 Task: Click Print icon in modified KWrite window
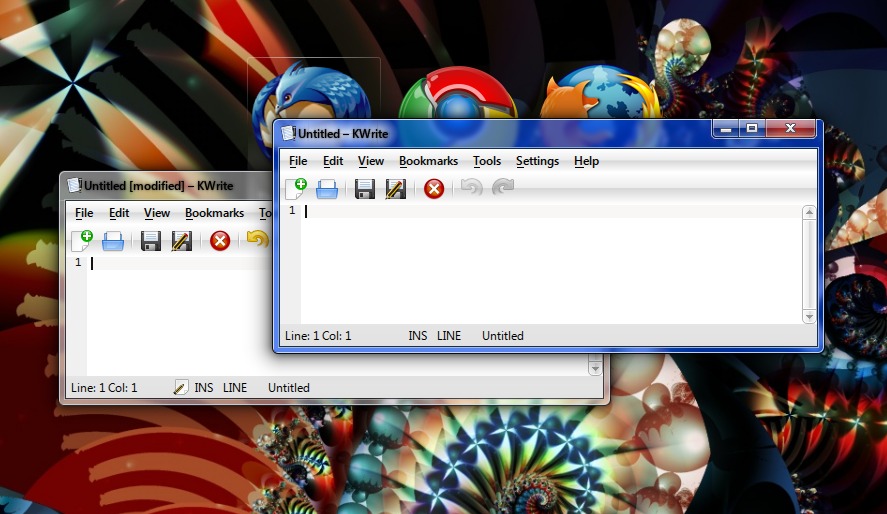pyautogui.click(x=113, y=241)
